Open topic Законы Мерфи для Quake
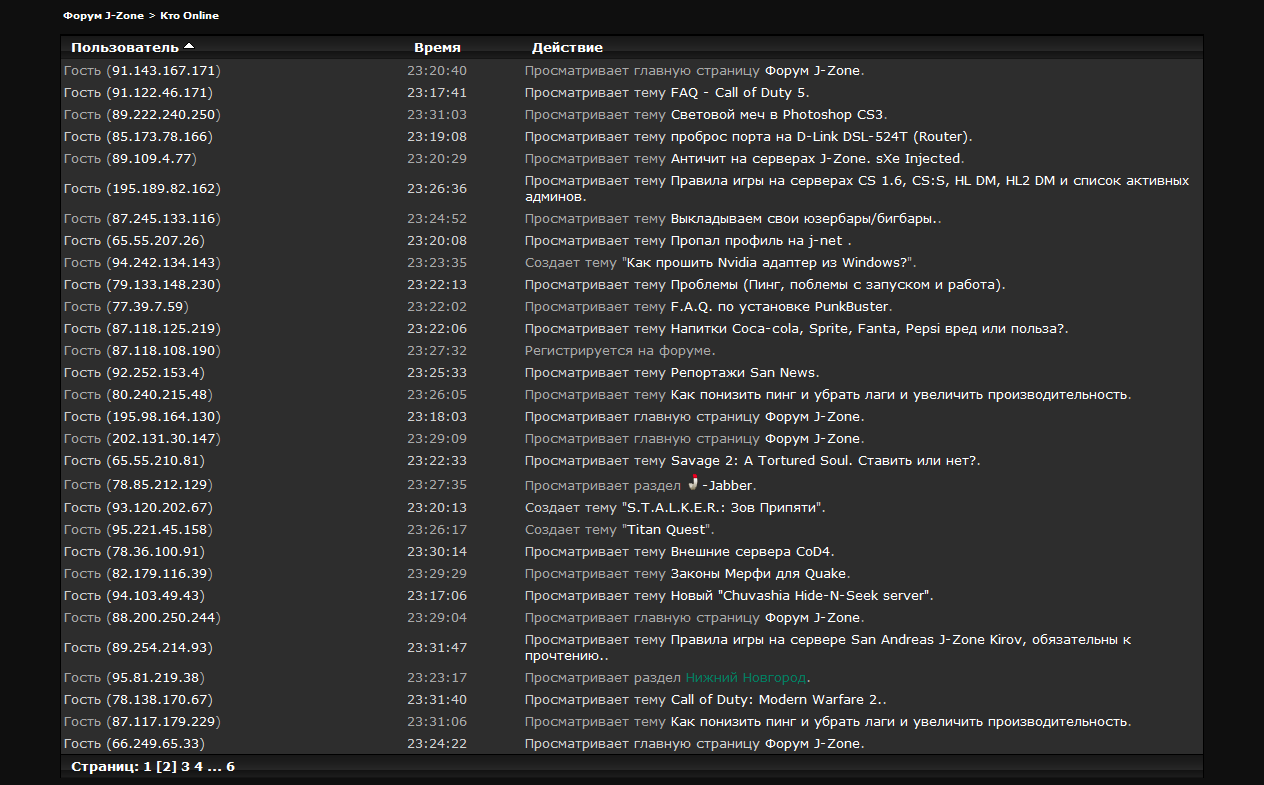Viewport: 1264px width, 785px height. pyautogui.click(x=758, y=574)
